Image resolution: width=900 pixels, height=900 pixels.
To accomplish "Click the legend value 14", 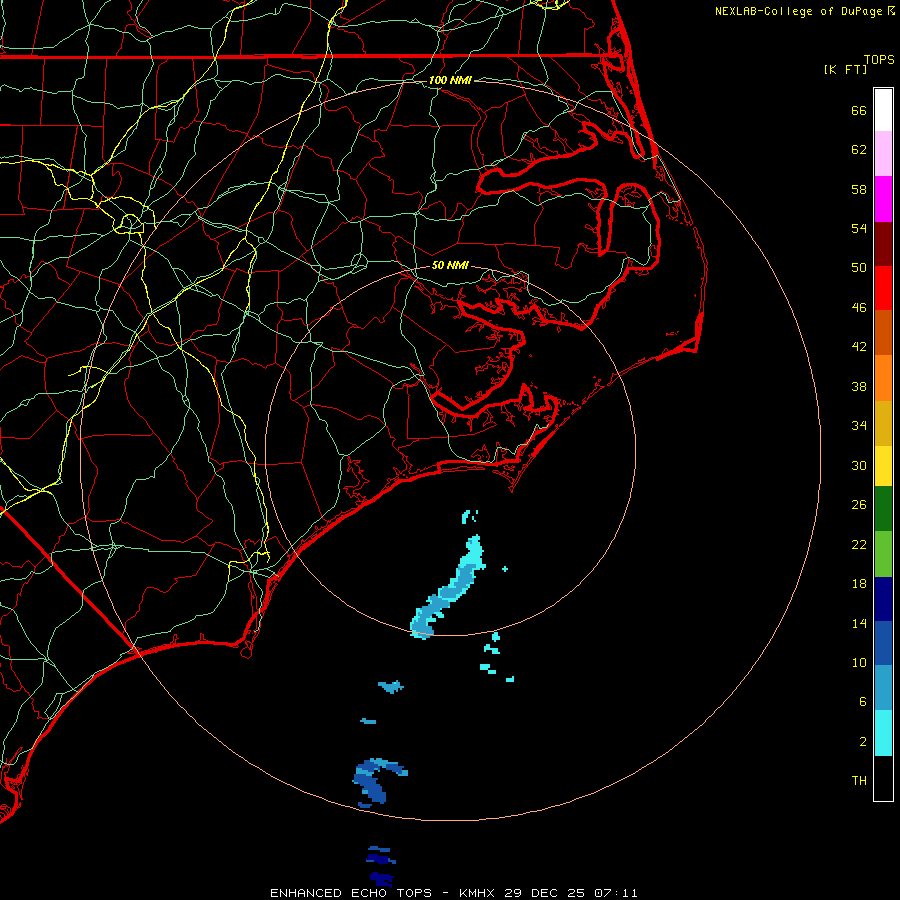I will tap(859, 623).
